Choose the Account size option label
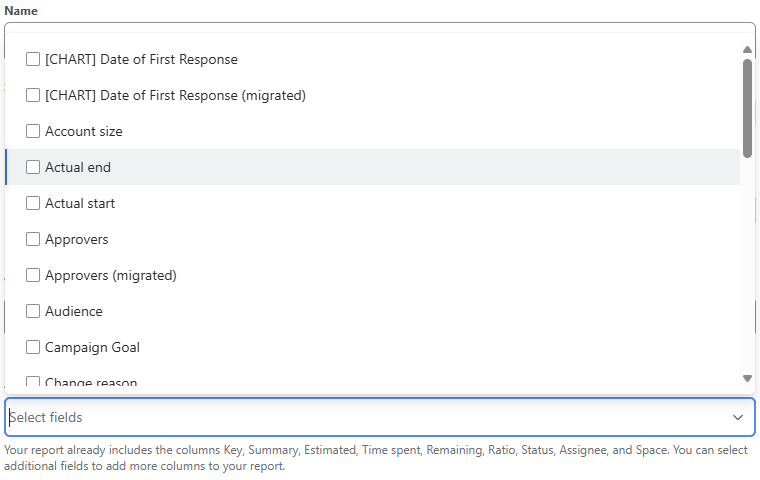 (84, 131)
